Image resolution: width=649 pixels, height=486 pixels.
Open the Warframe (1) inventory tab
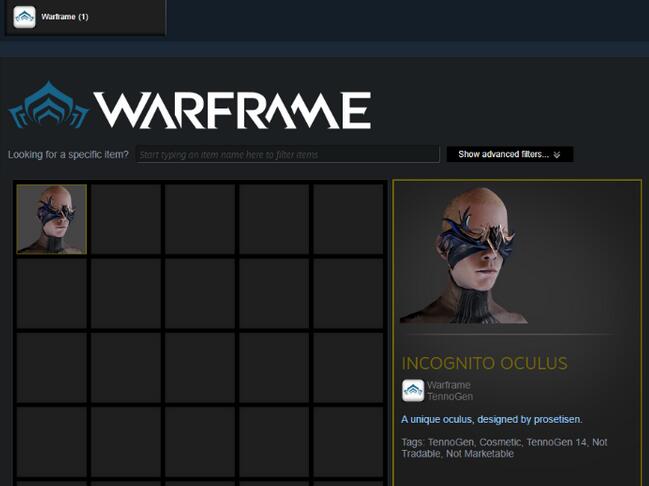coord(85,17)
